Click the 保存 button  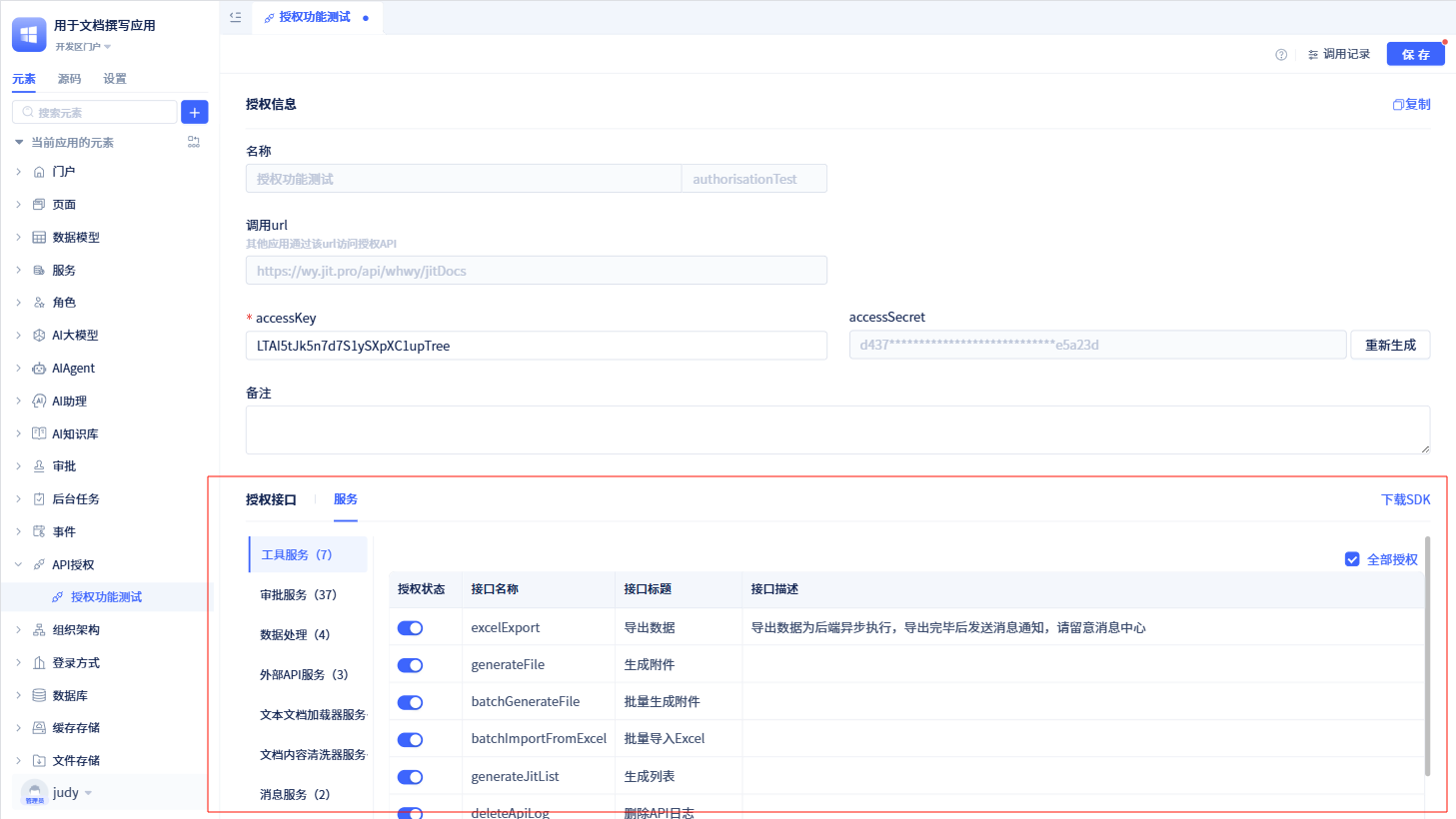click(x=1415, y=54)
